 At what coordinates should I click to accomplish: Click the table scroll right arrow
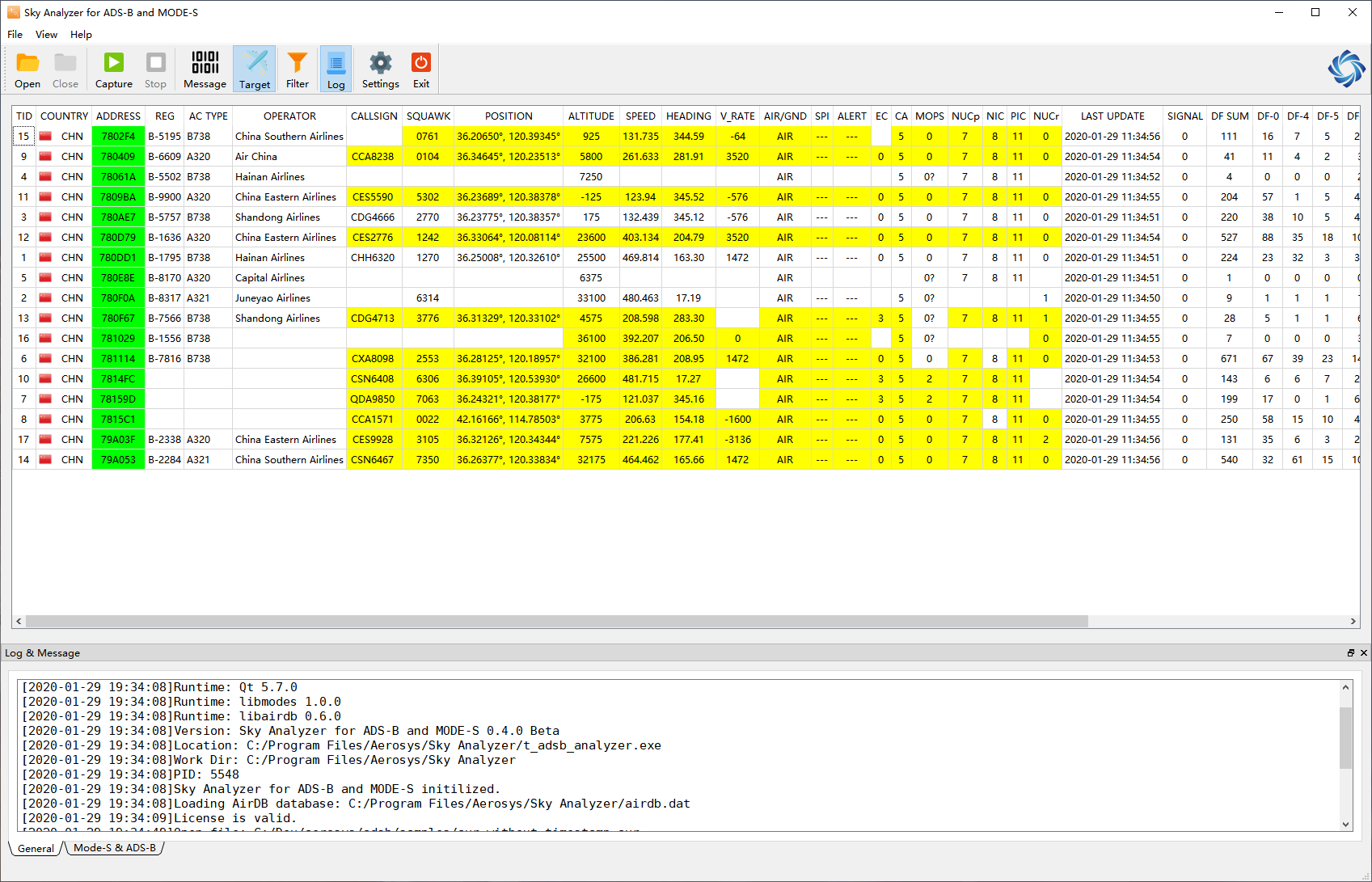coord(1353,621)
